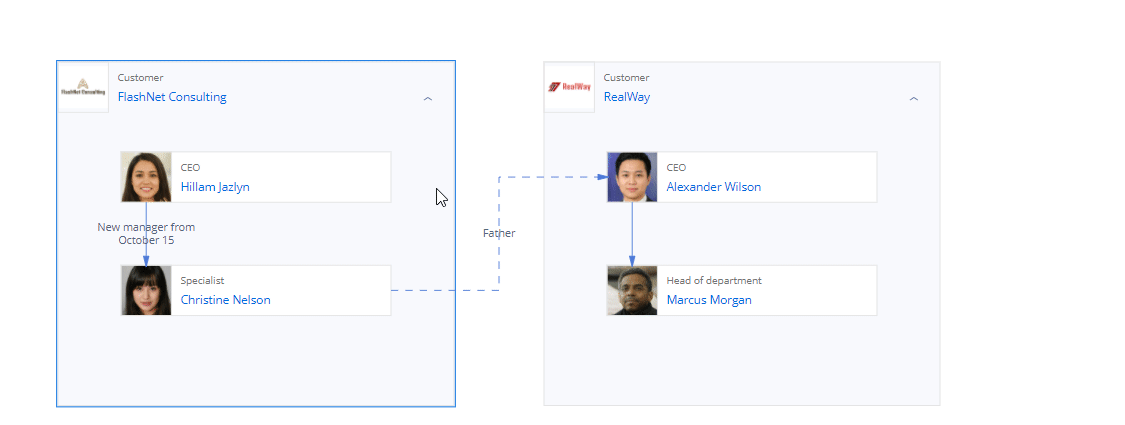Screen dimensions: 1125x425
Task: Open Marcus Morgan's contact link
Action: click(709, 300)
